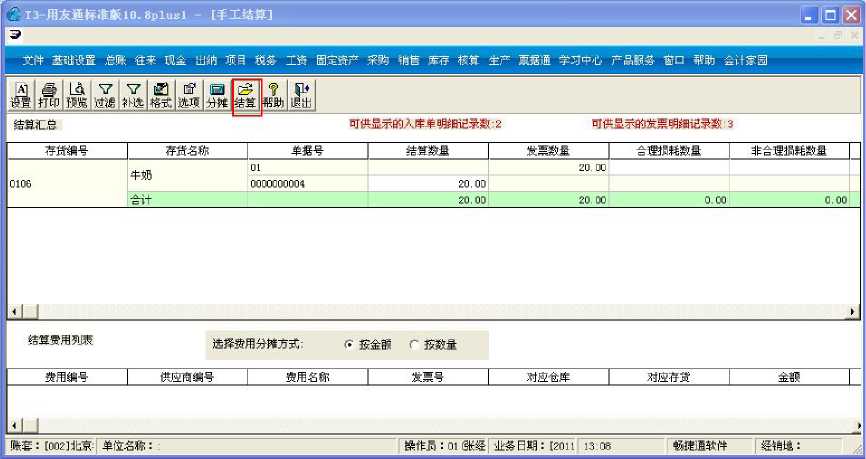The height and width of the screenshot is (459, 866).
Task: Click the 操作员 status bar entry
Action: tap(444, 446)
